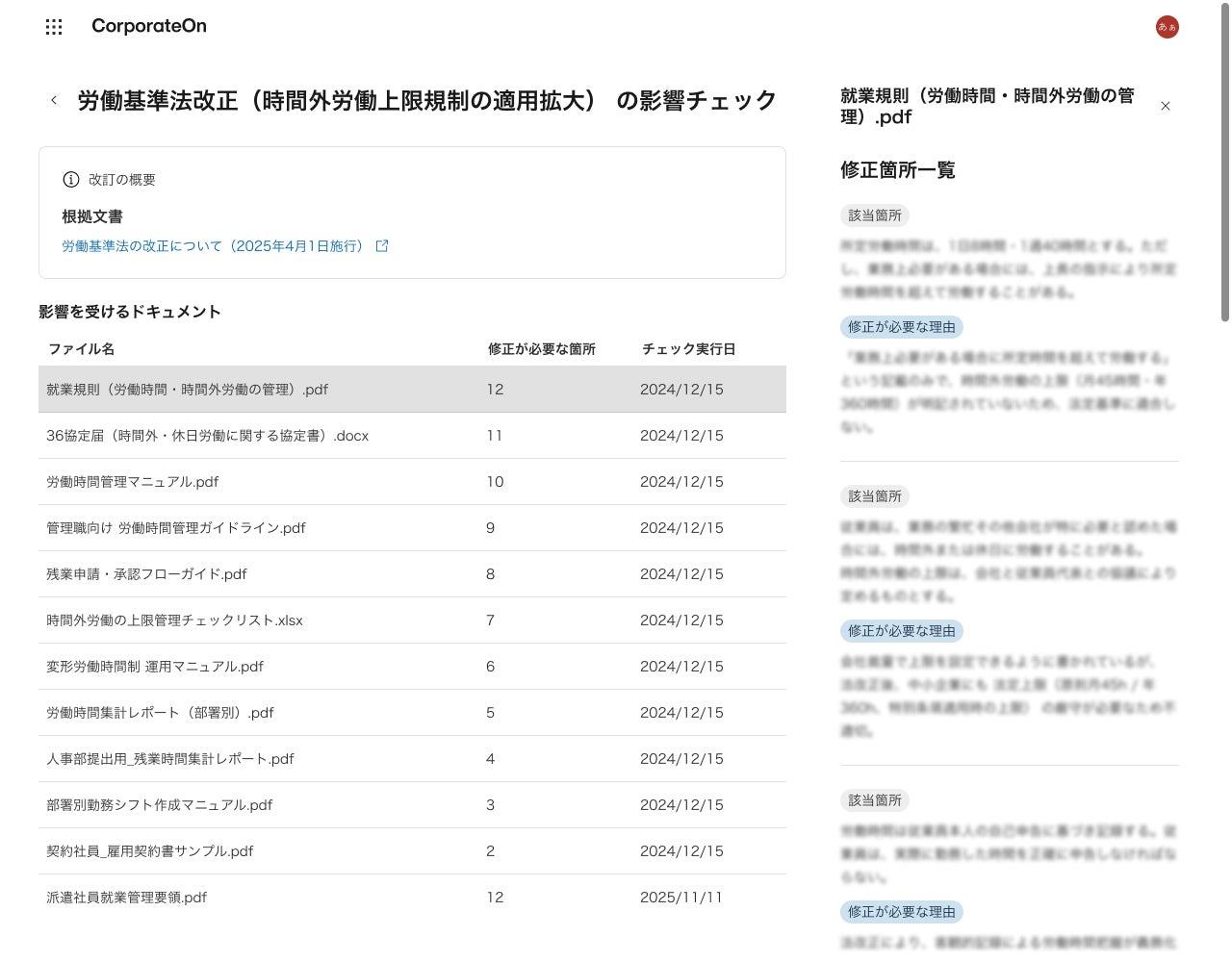1232x962 pixels.
Task: Click the page vertical scrollbar
Action: [x=1224, y=164]
